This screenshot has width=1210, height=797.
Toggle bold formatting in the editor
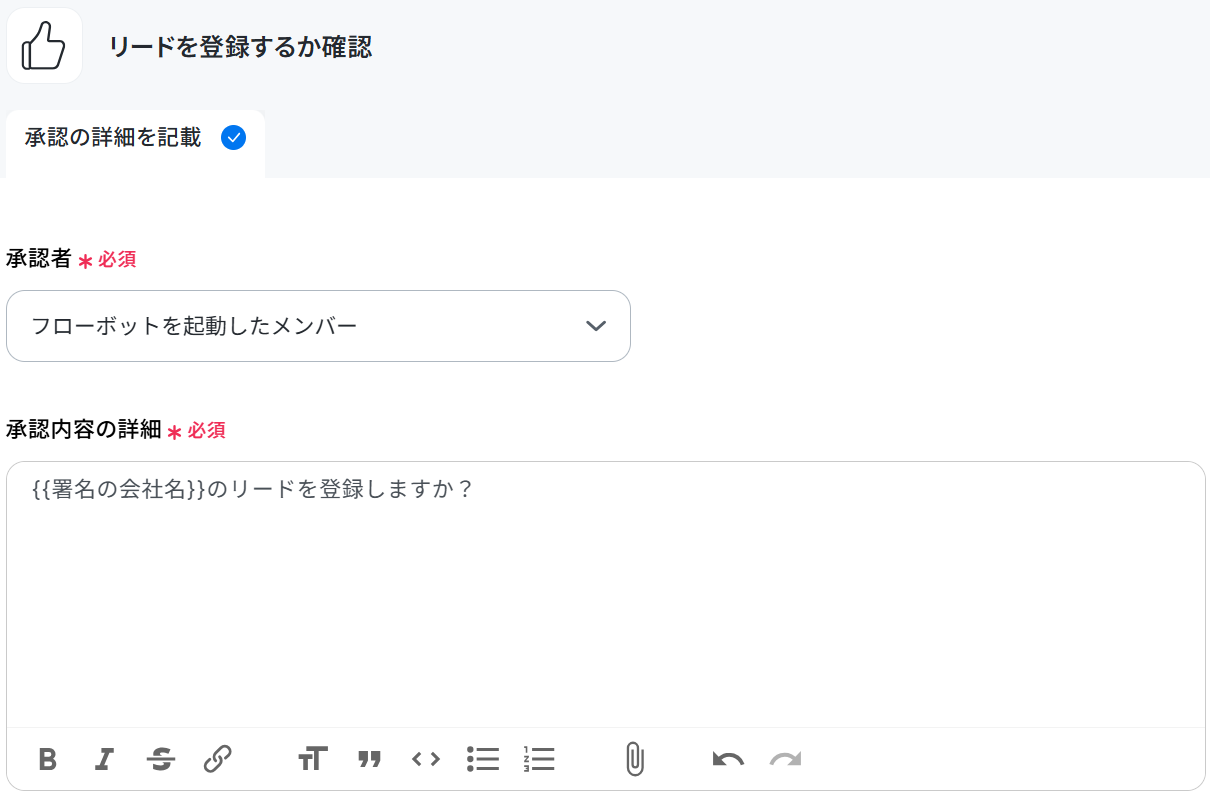(47, 760)
